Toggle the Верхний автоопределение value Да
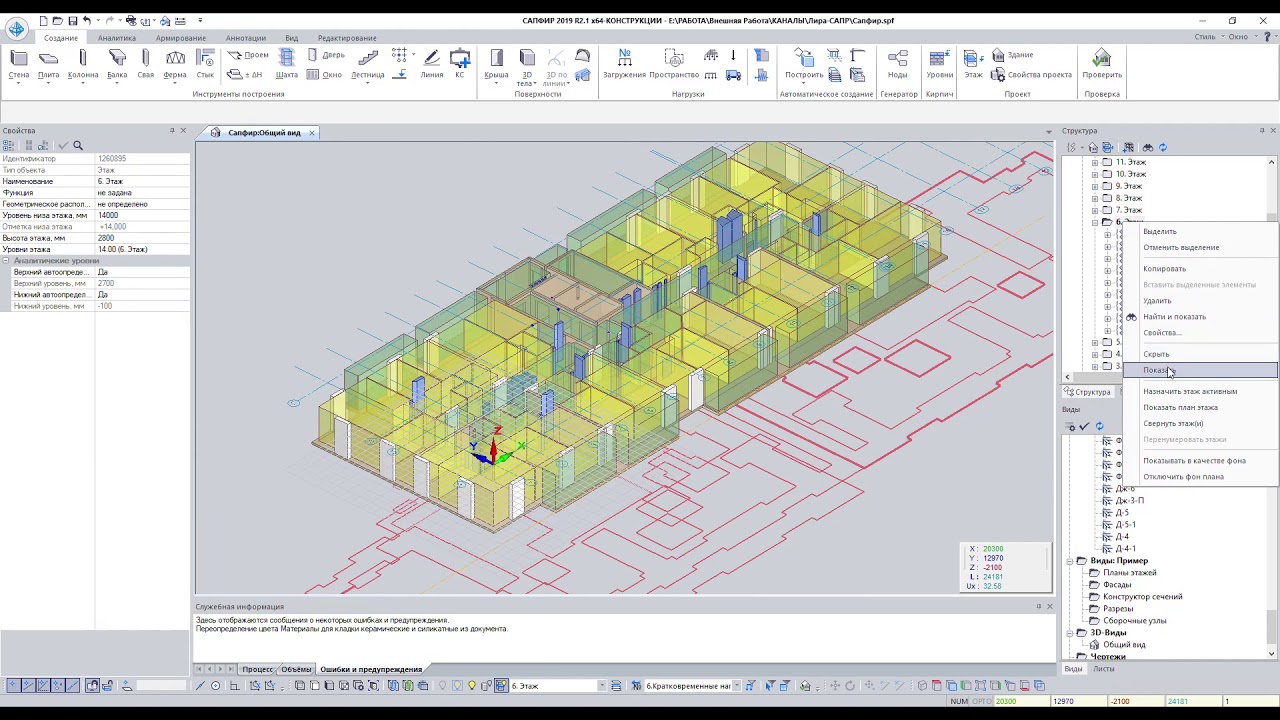The image size is (1280, 720). coord(143,272)
